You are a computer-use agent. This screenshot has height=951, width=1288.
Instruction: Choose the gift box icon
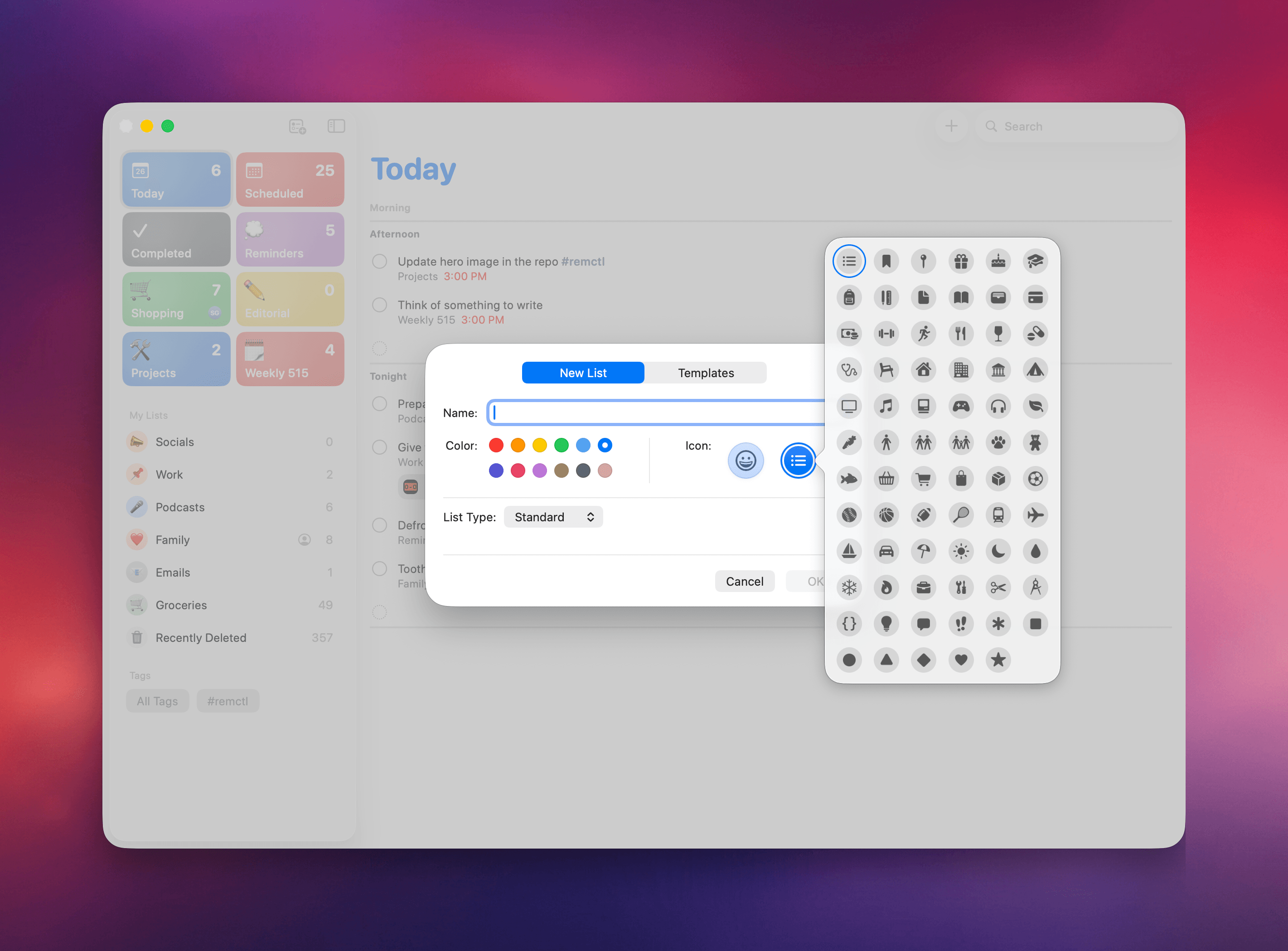961,262
